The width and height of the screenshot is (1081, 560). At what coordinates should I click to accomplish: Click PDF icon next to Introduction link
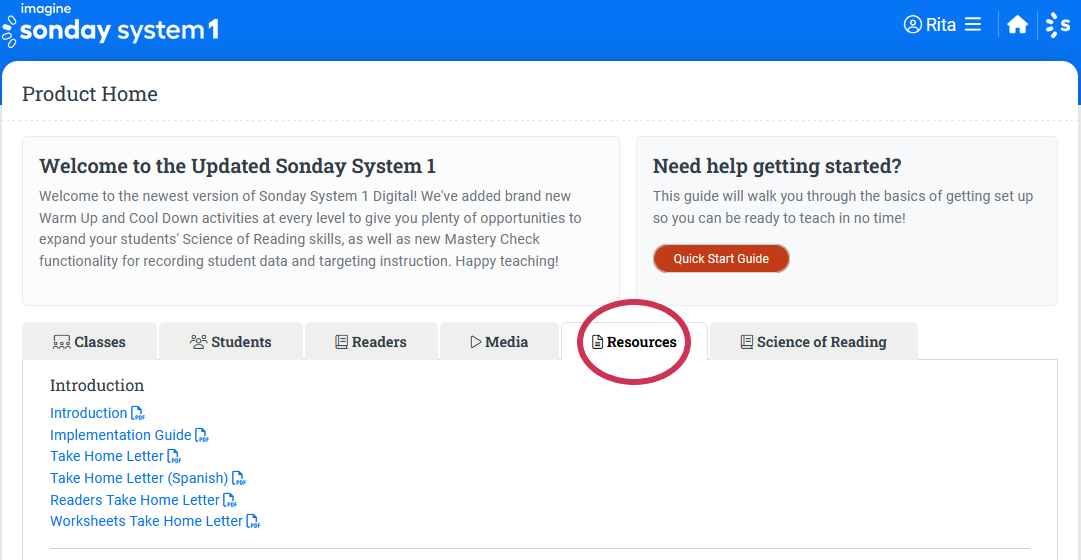(x=138, y=413)
